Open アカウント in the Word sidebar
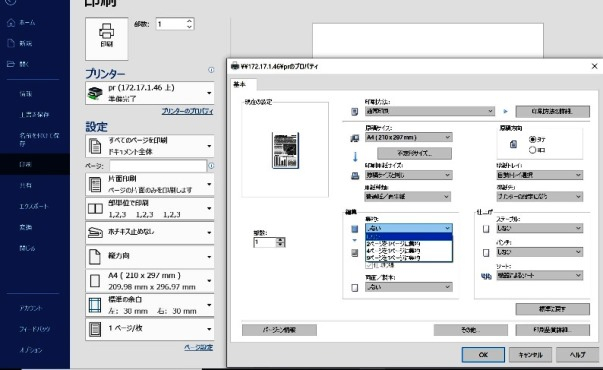The height and width of the screenshot is (370, 603). tap(31, 308)
